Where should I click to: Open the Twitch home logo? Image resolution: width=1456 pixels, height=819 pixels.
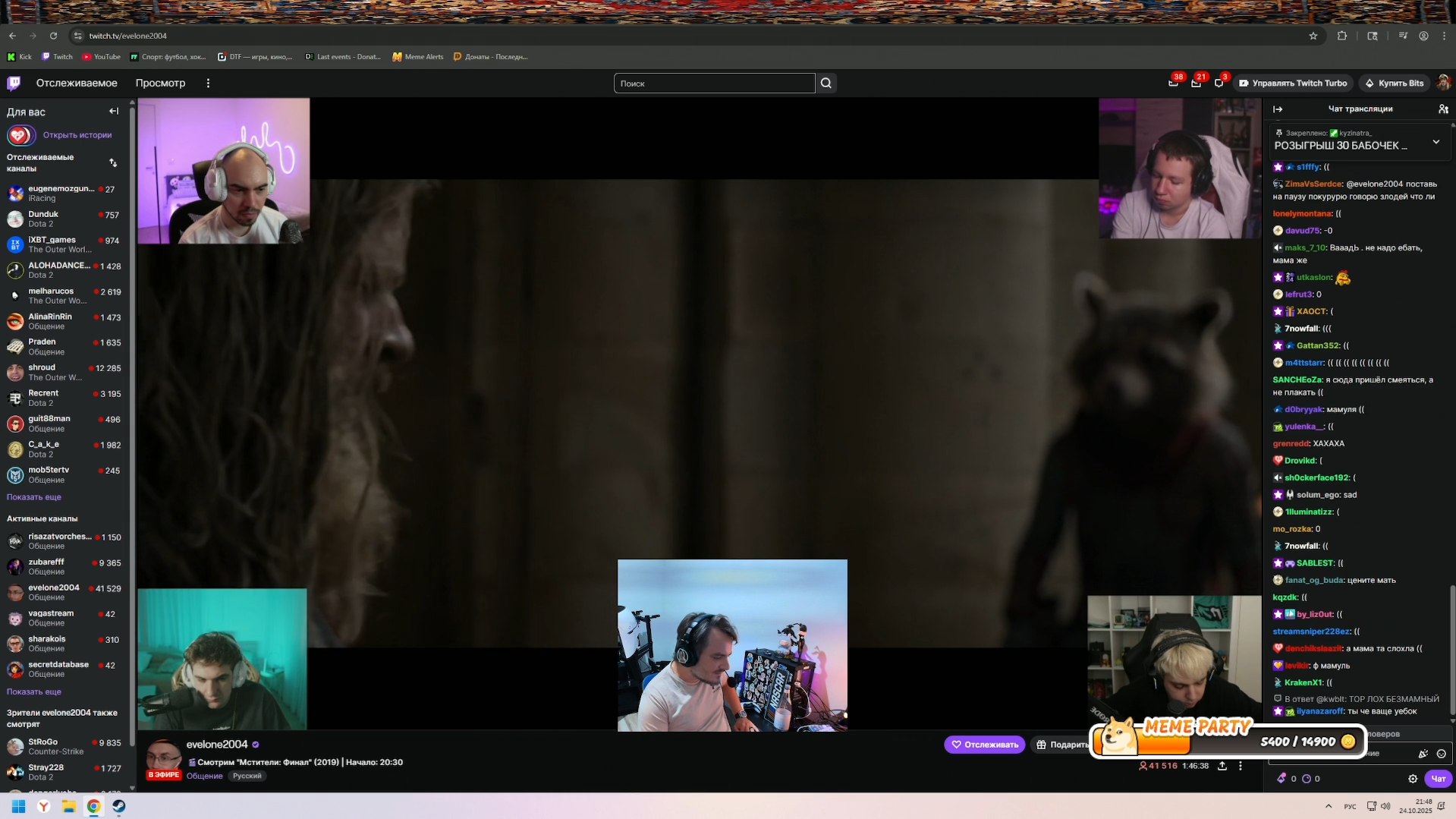click(14, 83)
